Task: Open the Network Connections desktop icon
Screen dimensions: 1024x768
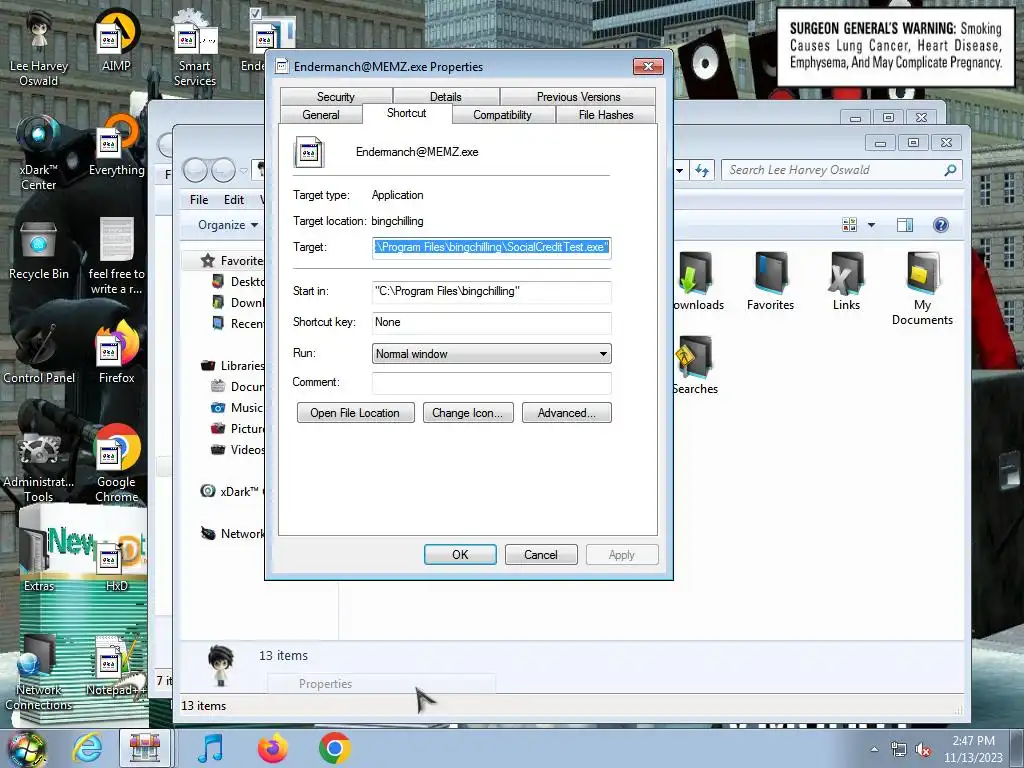Action: coord(39,672)
